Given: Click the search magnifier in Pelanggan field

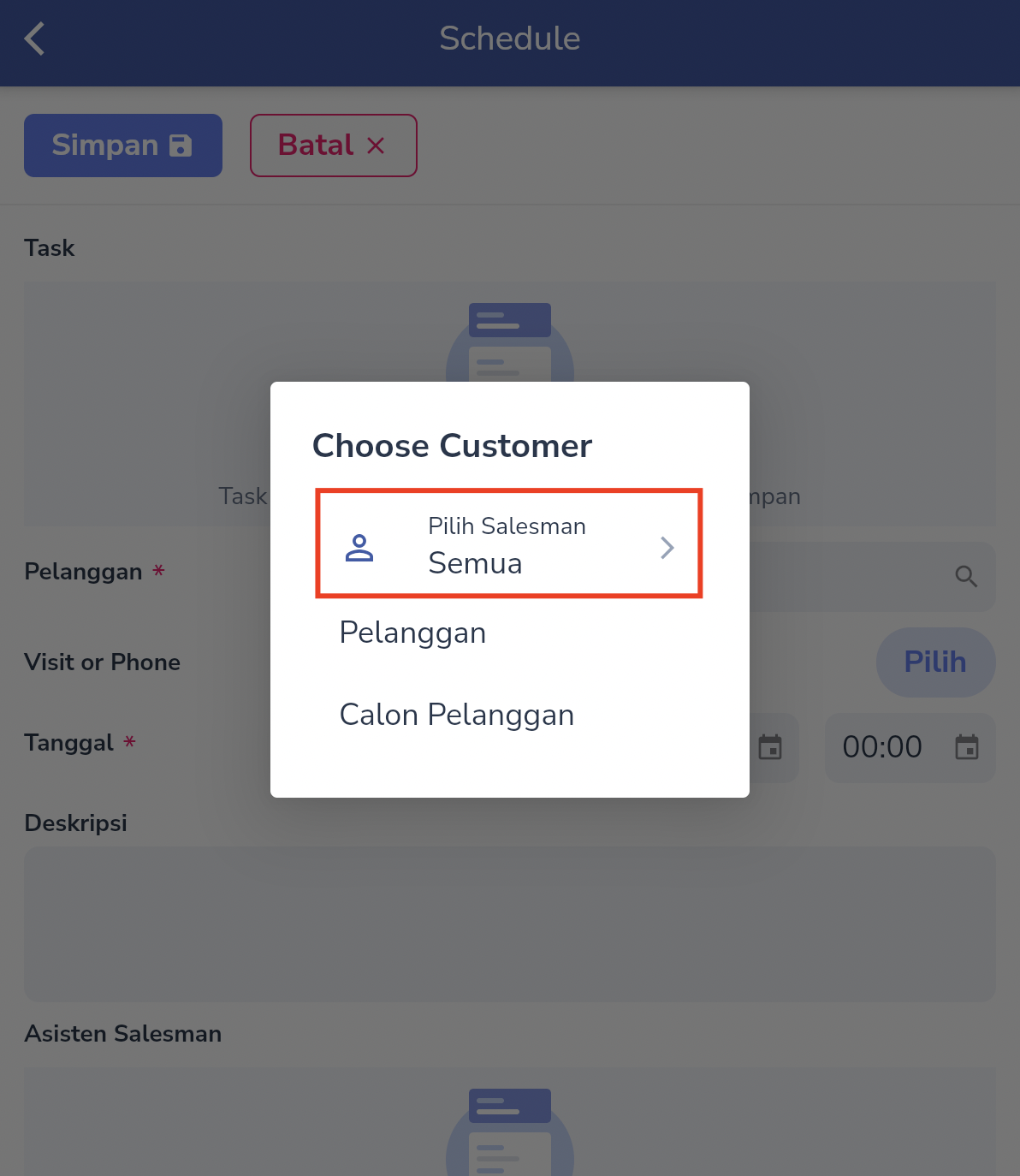Looking at the screenshot, I should [x=966, y=577].
